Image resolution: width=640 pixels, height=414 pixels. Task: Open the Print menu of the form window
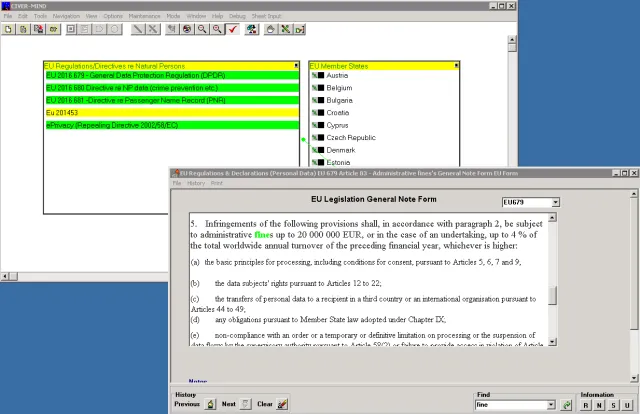pos(217,183)
